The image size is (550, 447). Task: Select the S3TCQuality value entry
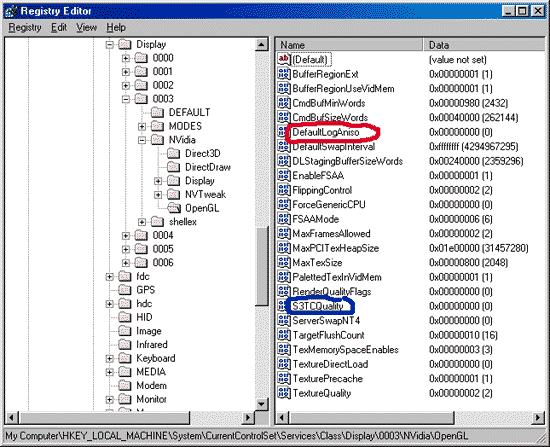(318, 306)
